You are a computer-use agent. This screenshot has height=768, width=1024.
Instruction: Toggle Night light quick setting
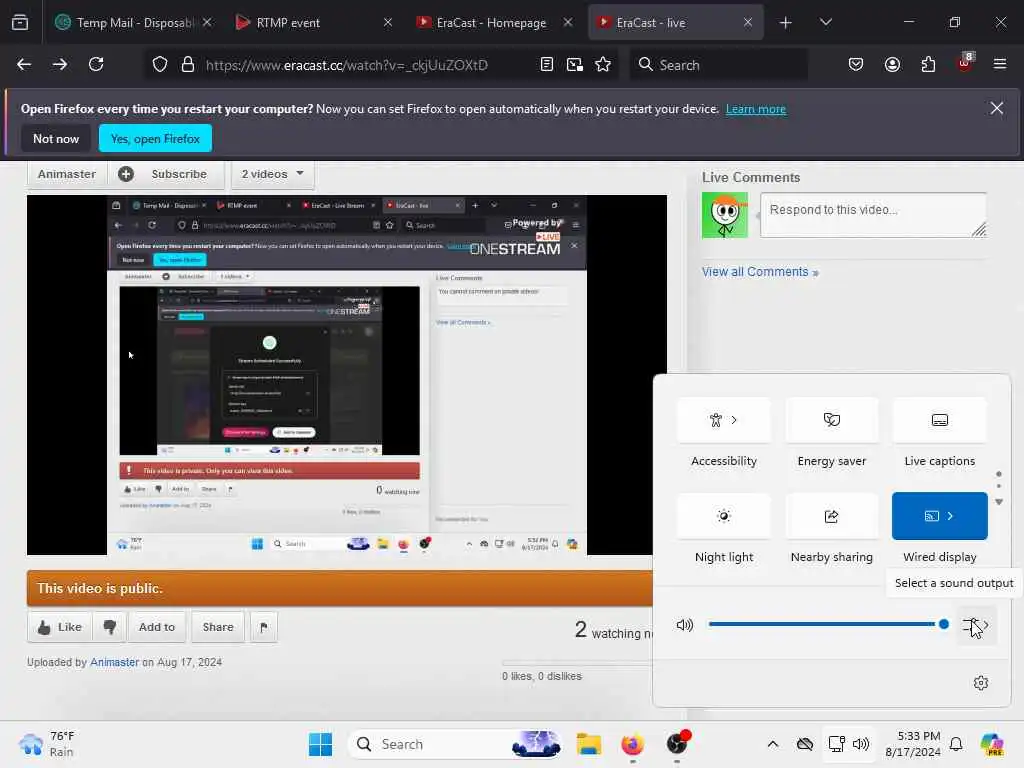tap(724, 516)
